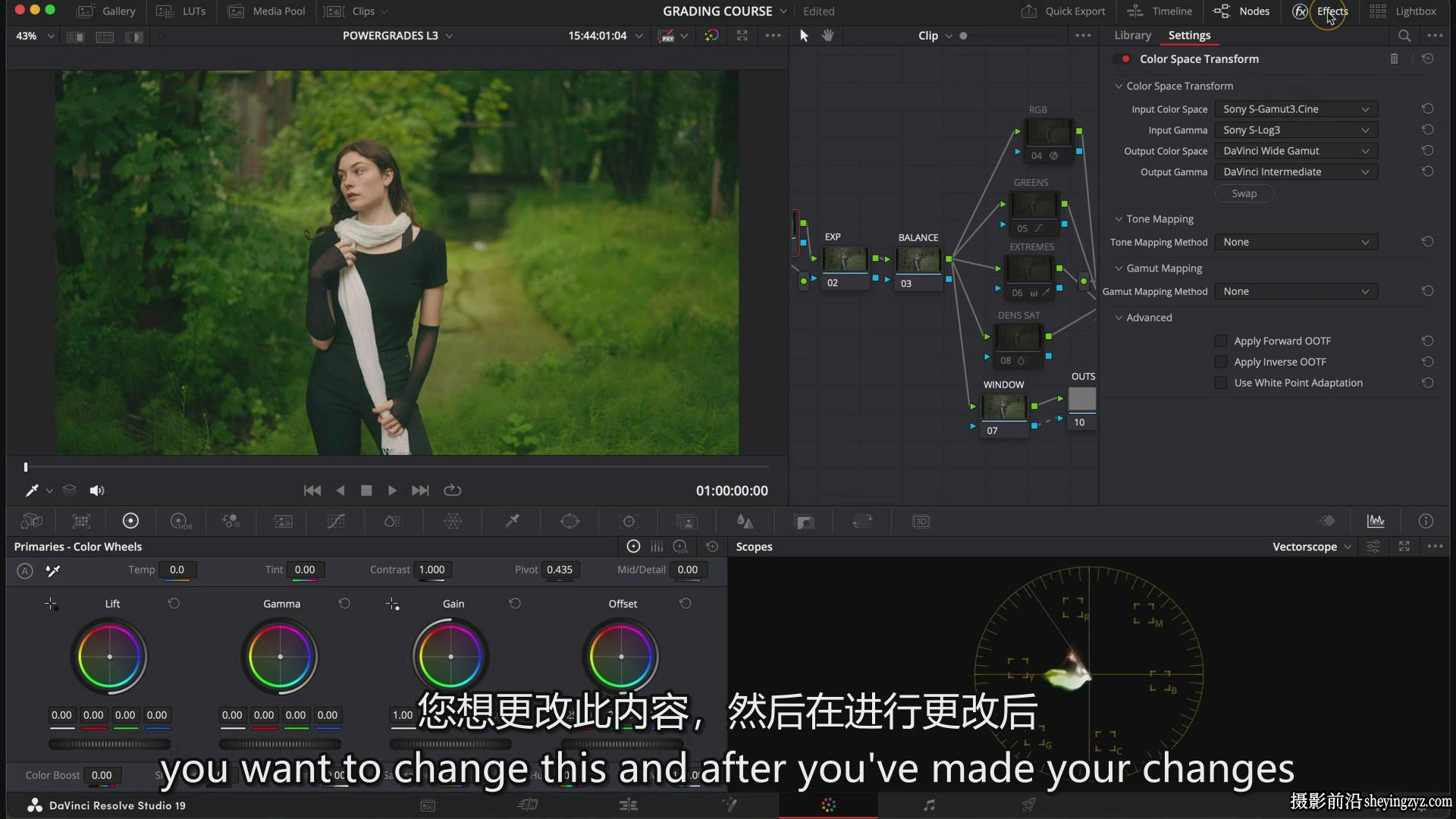1456x819 pixels.
Task: Open the Camera Raw palette
Action: [31, 521]
